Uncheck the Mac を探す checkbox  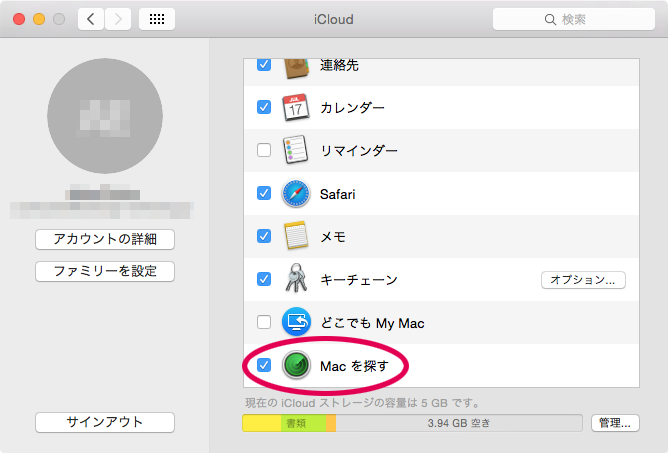(x=264, y=365)
